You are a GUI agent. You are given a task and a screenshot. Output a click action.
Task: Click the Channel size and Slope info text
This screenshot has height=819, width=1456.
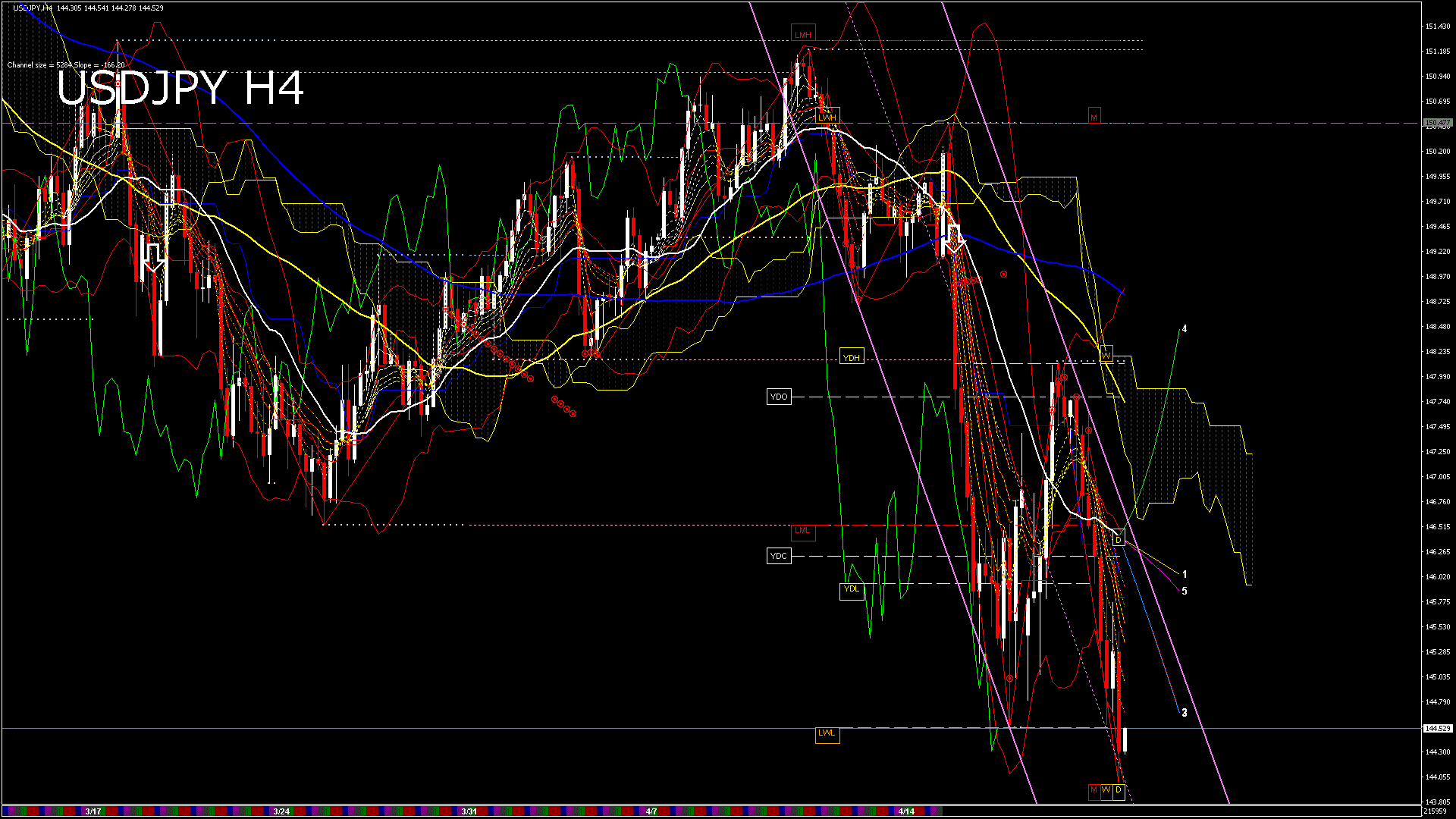click(66, 65)
